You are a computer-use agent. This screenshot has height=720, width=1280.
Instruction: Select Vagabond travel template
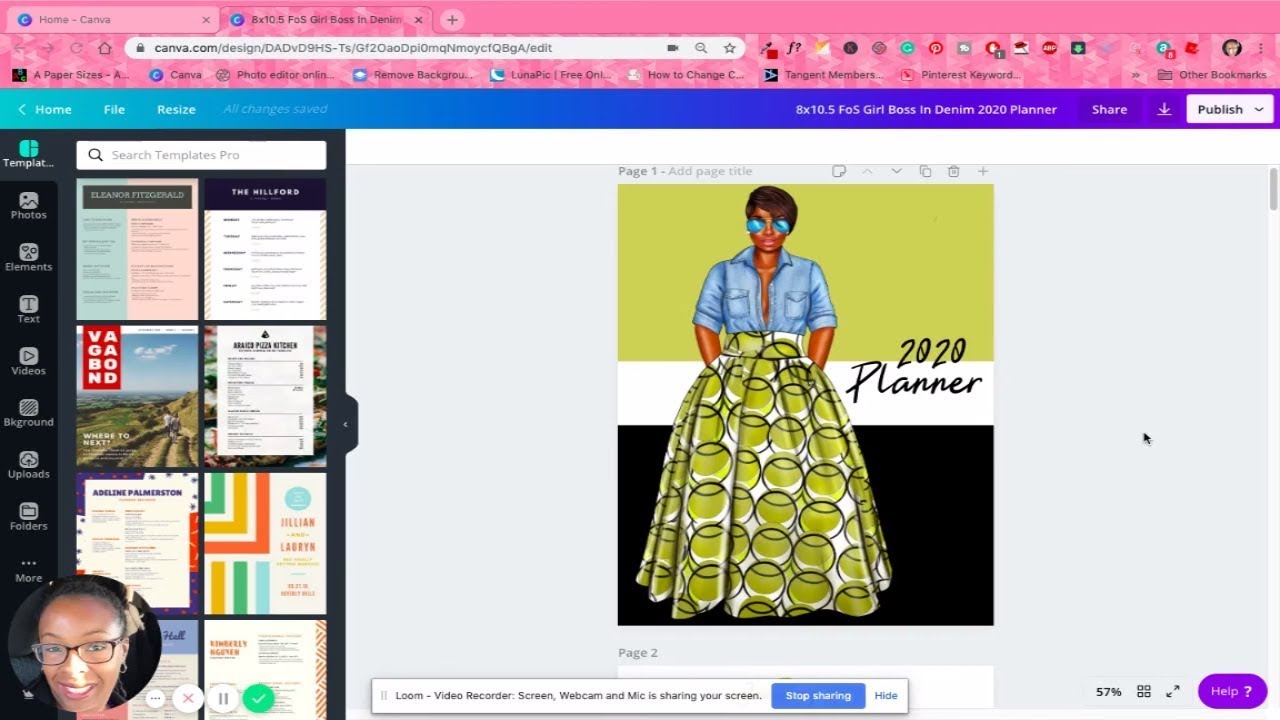(x=137, y=396)
